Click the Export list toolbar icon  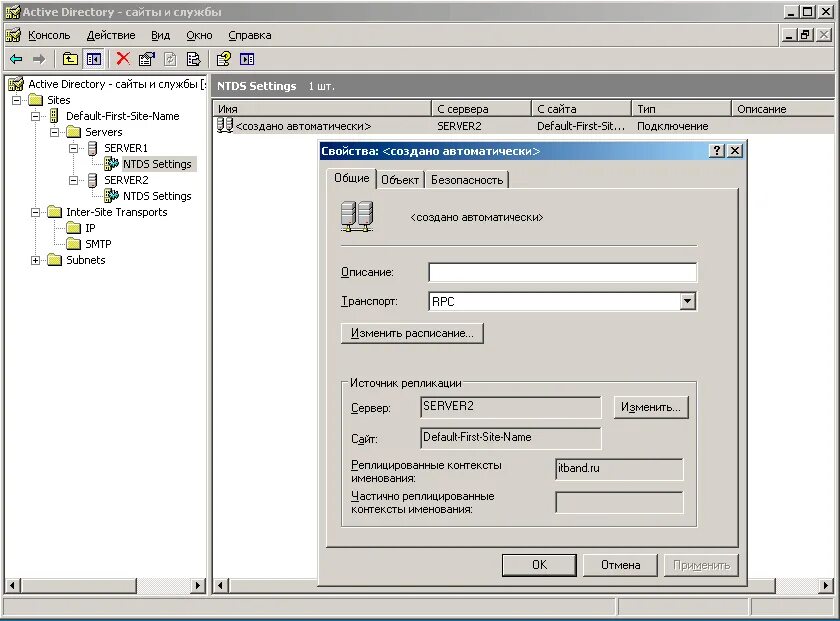point(193,59)
